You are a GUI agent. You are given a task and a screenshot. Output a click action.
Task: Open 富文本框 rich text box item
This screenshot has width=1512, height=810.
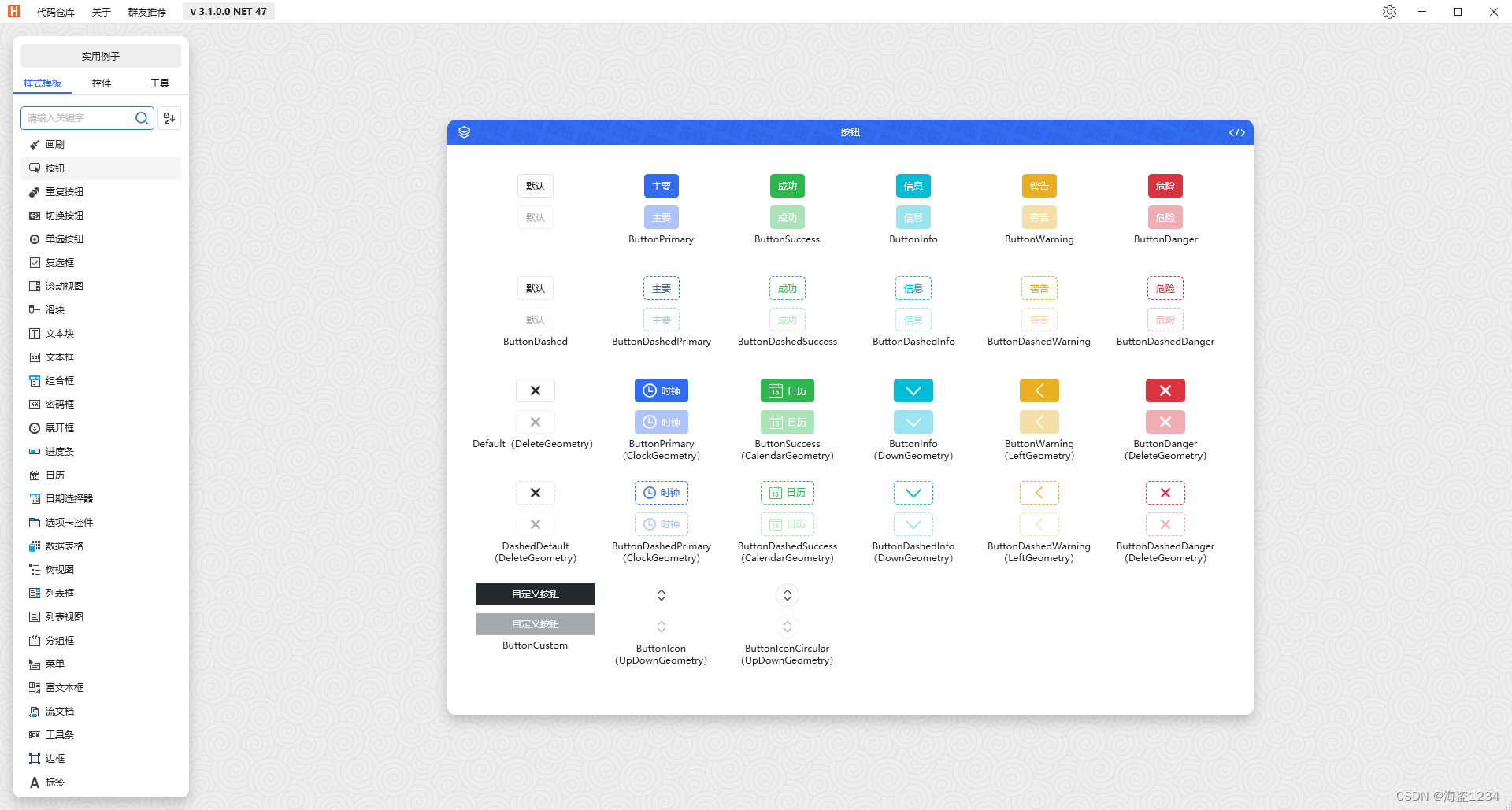coord(101,688)
